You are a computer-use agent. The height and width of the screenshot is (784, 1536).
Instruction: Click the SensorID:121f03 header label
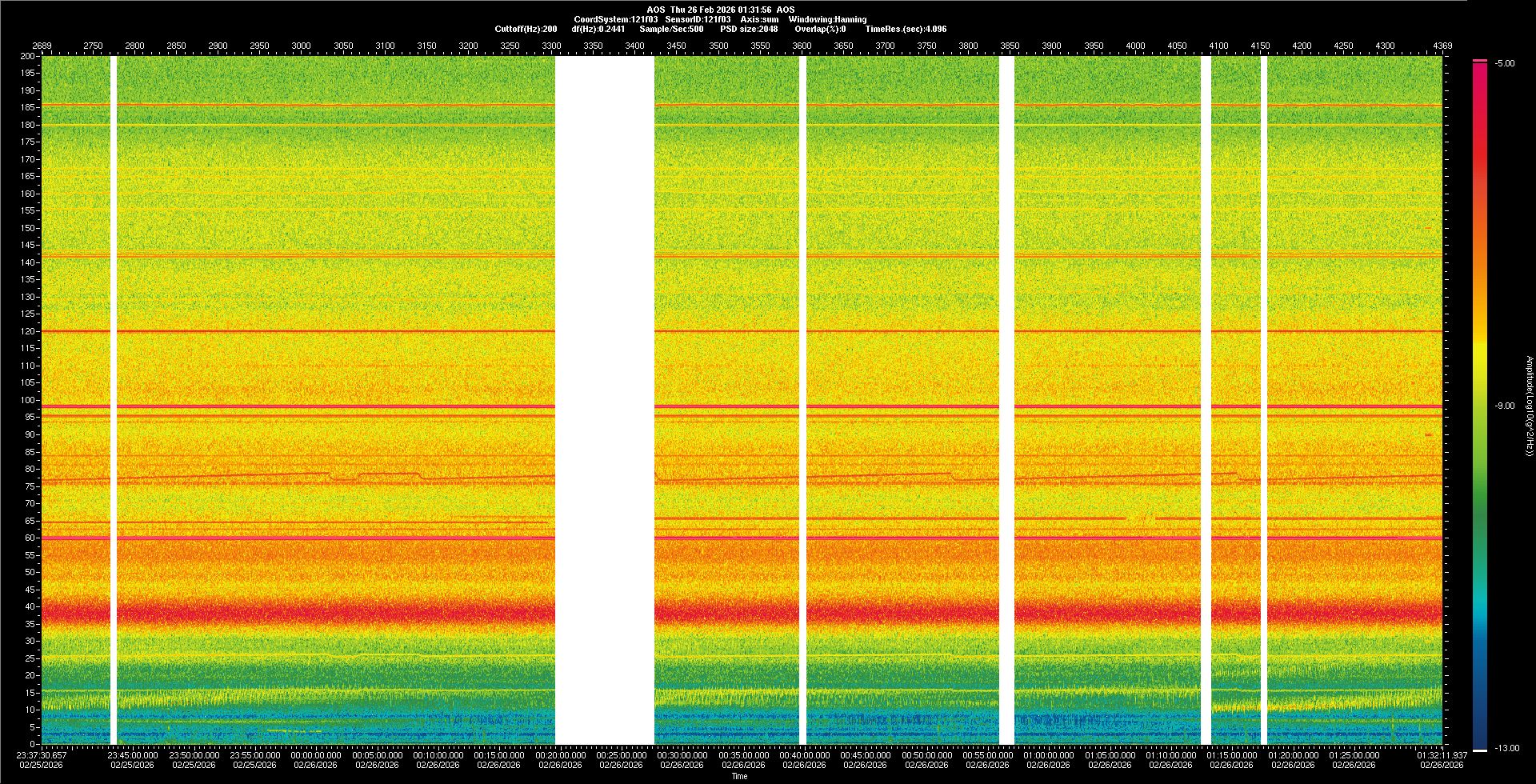tap(697, 19)
